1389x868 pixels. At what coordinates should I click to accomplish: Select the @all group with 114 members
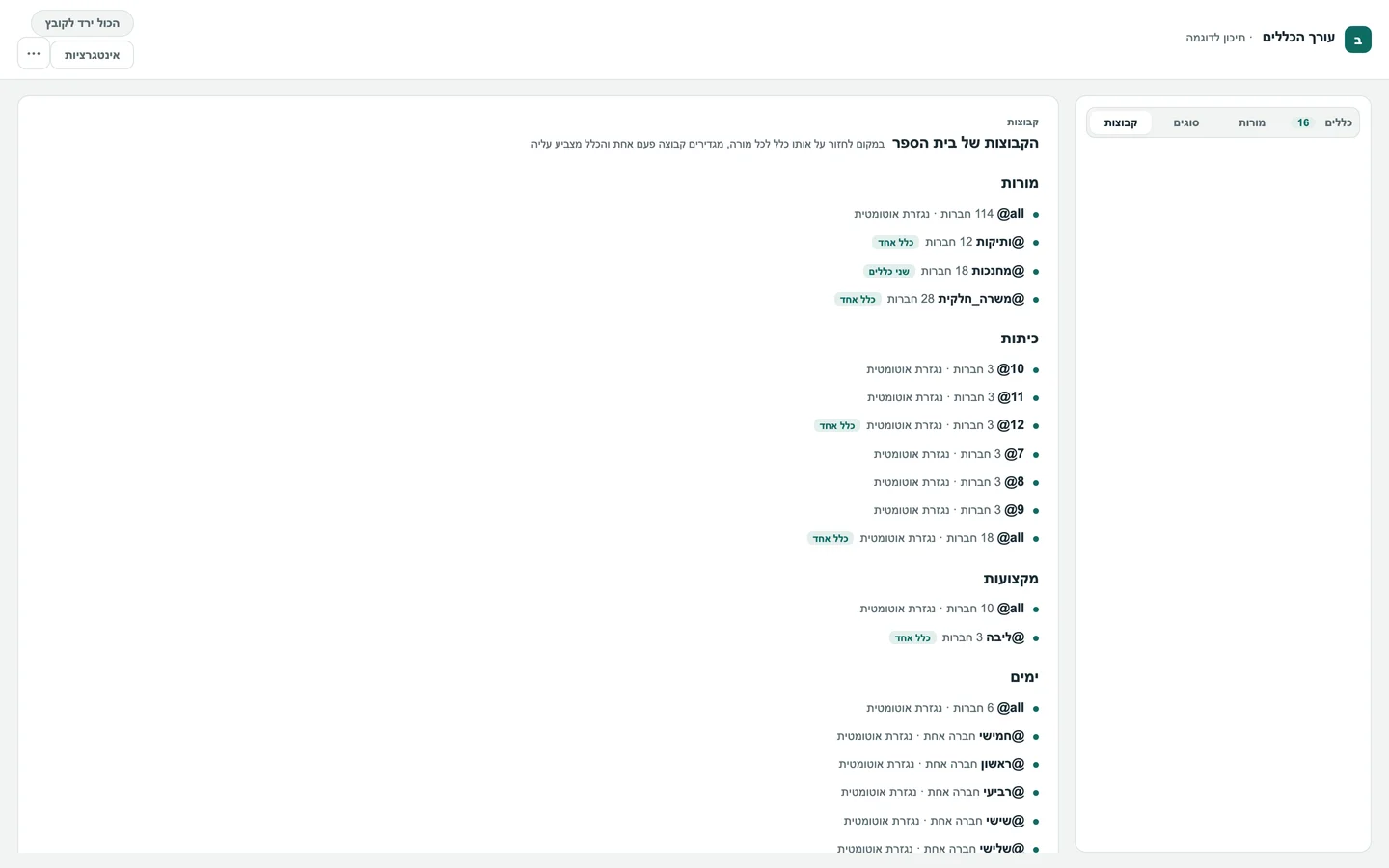coord(946,214)
